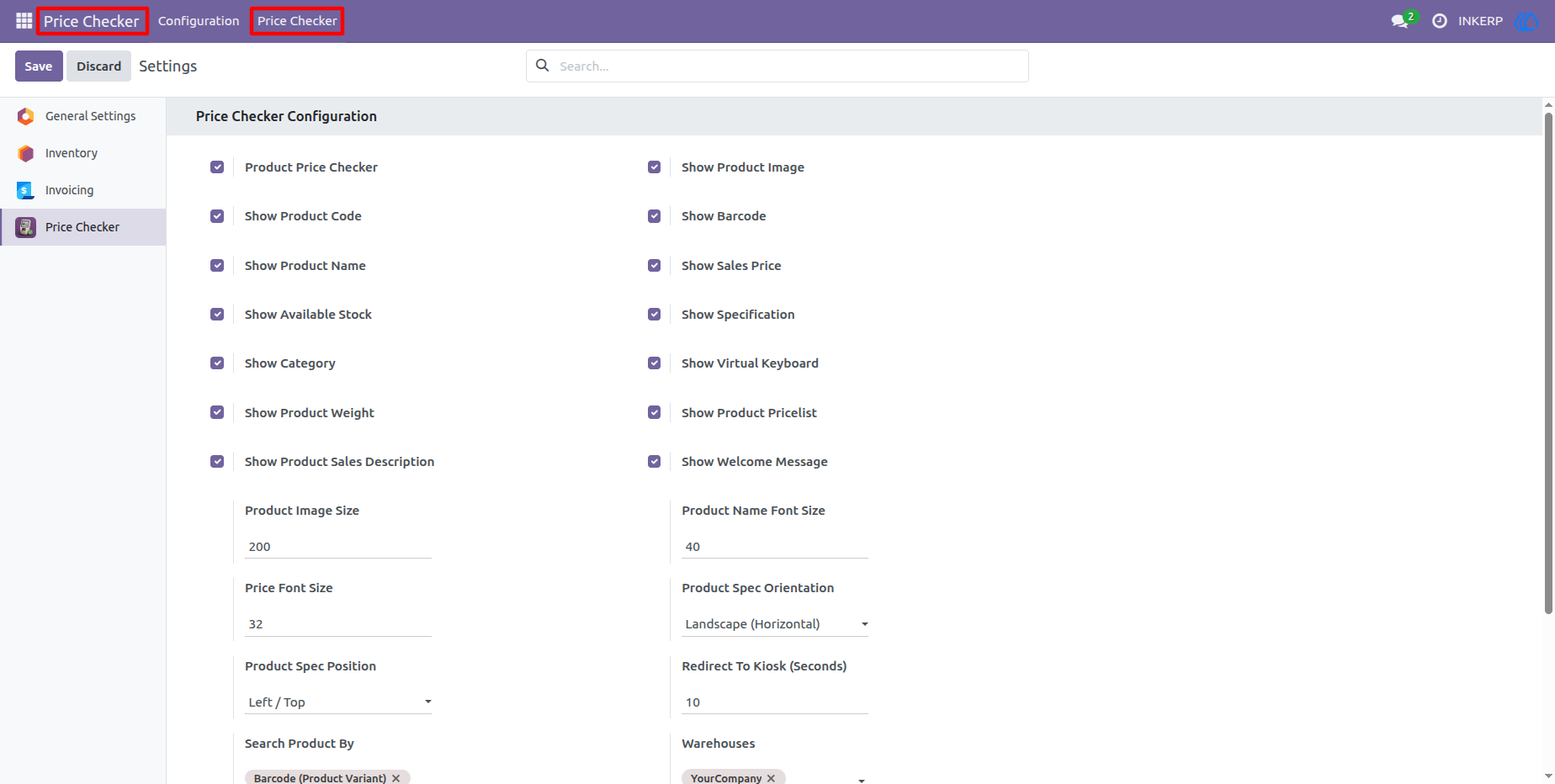The width and height of the screenshot is (1555, 784).
Task: Click the Invoicing sidebar icon
Action: pos(26,190)
